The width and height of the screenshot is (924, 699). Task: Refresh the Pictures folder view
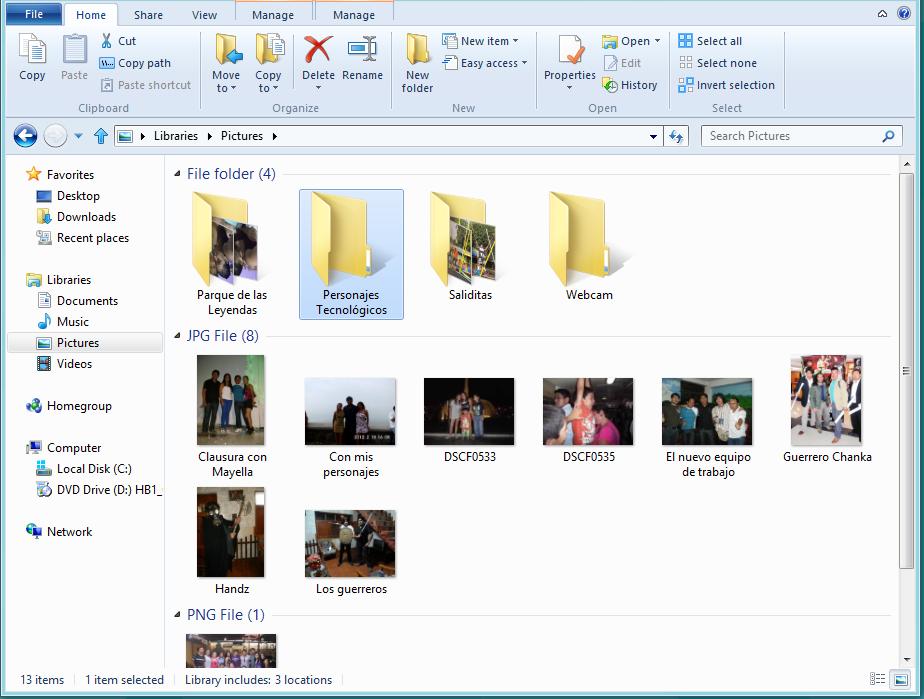[677, 136]
